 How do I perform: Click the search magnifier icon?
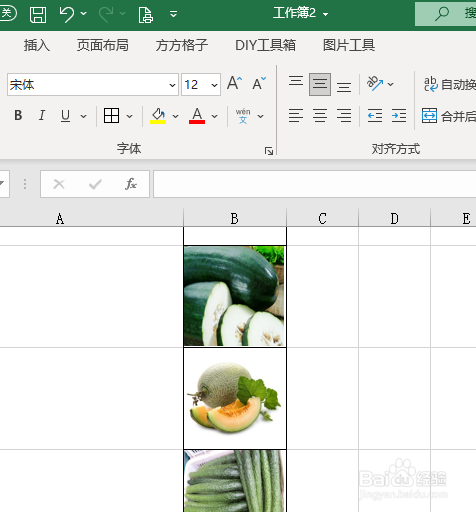click(442, 14)
